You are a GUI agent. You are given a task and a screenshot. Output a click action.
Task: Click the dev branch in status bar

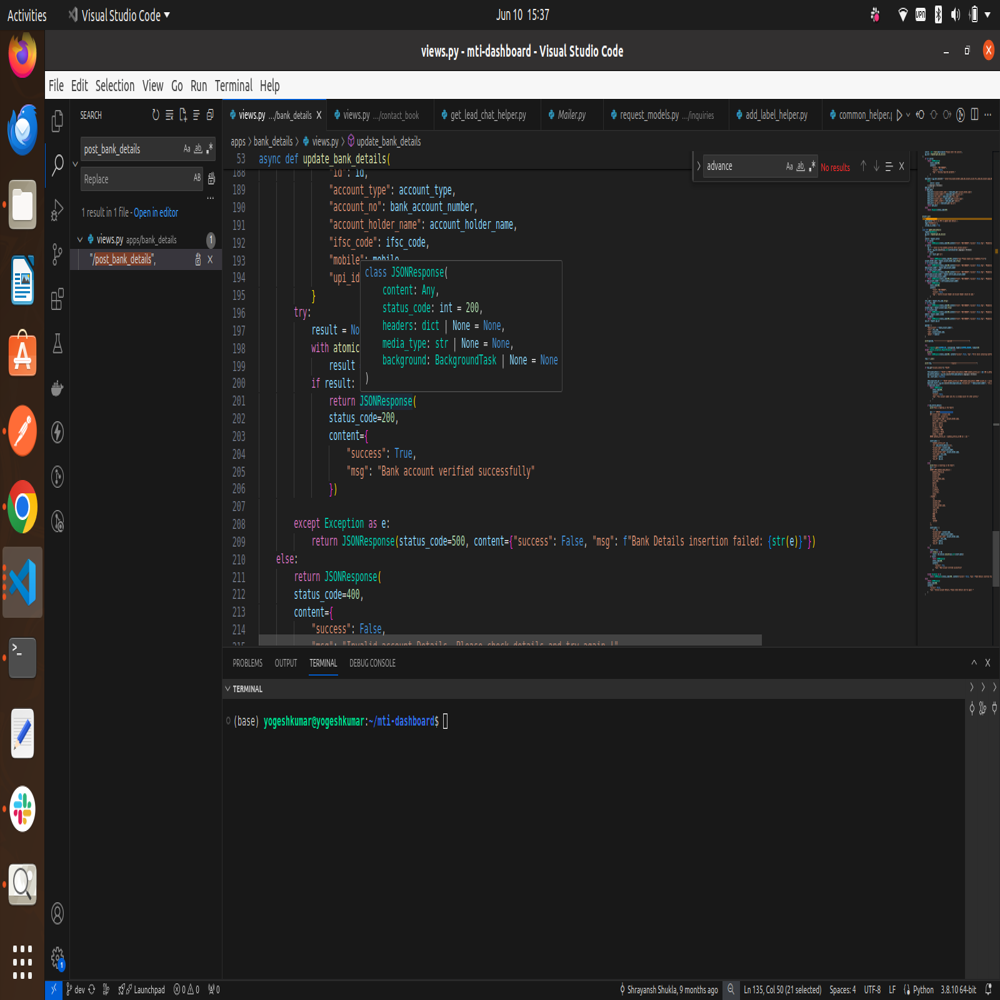[x=77, y=989]
